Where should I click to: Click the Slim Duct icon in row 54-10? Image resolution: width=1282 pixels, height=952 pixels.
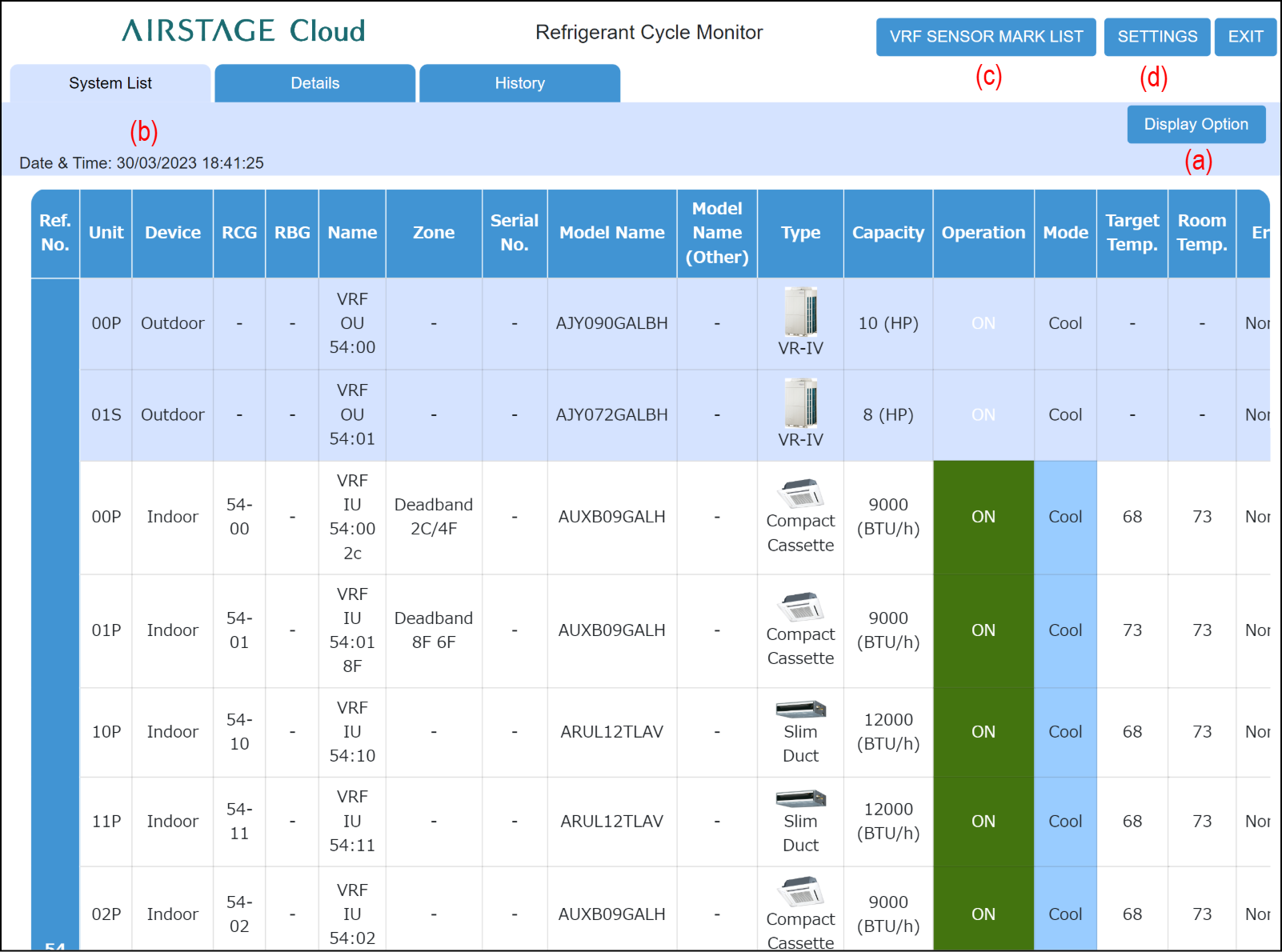(x=800, y=709)
